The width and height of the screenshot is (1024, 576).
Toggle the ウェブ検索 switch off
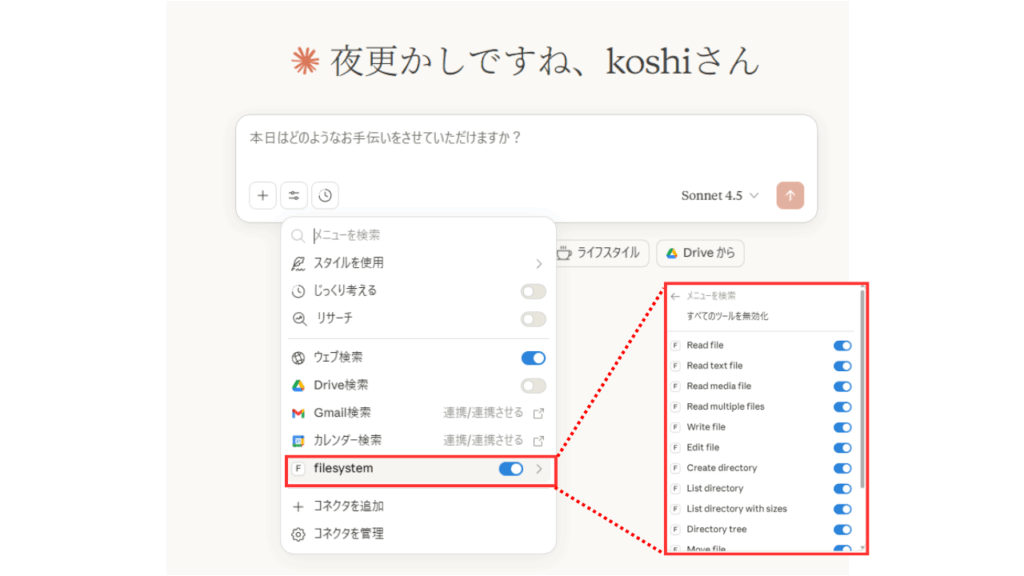(533, 357)
